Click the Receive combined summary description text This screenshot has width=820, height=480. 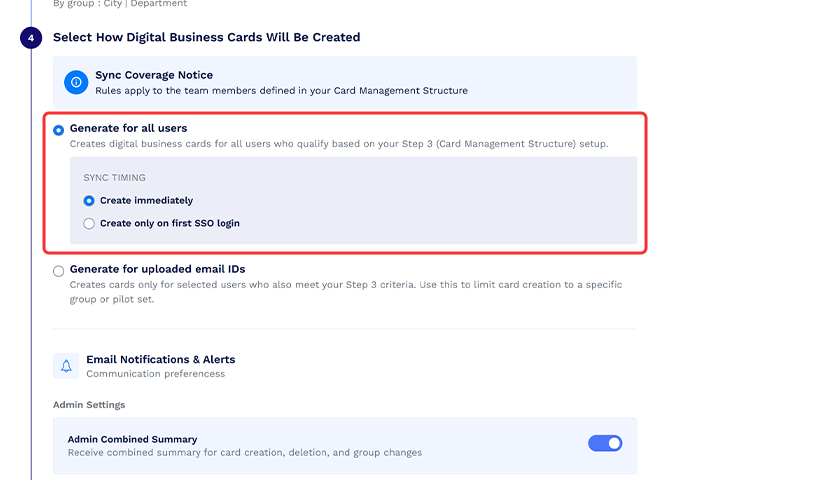click(x=244, y=452)
